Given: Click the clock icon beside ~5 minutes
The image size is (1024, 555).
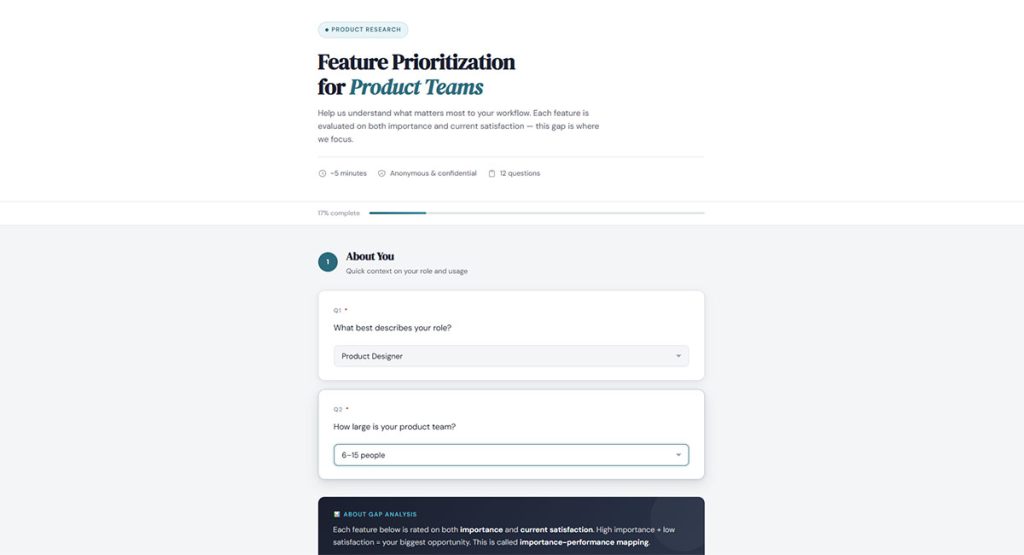Looking at the screenshot, I should pyautogui.click(x=322, y=173).
